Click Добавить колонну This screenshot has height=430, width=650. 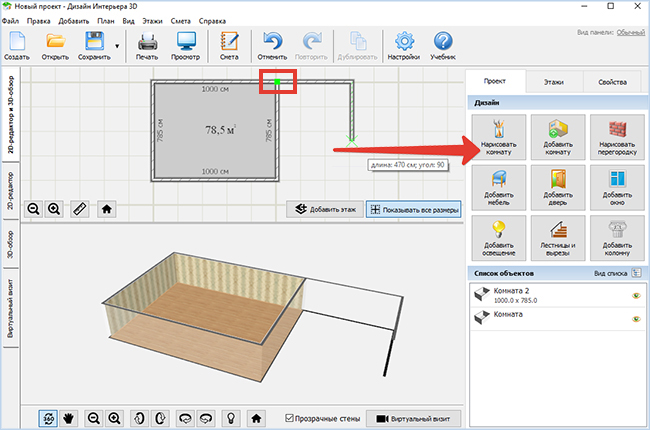617,238
